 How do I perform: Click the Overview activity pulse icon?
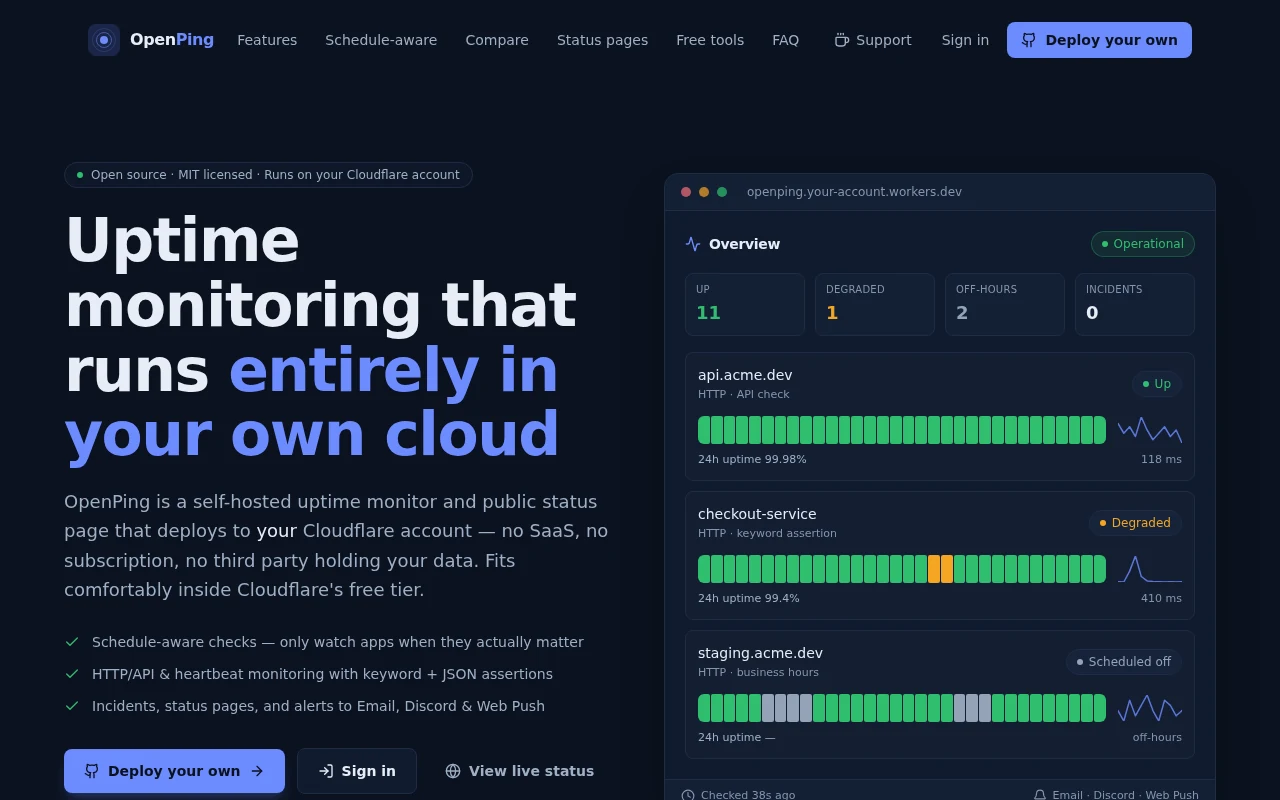coord(693,244)
